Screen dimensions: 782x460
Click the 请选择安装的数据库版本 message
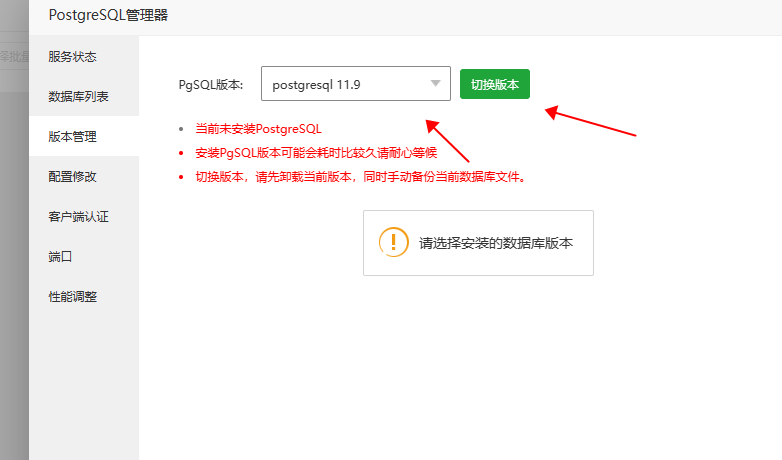(496, 243)
